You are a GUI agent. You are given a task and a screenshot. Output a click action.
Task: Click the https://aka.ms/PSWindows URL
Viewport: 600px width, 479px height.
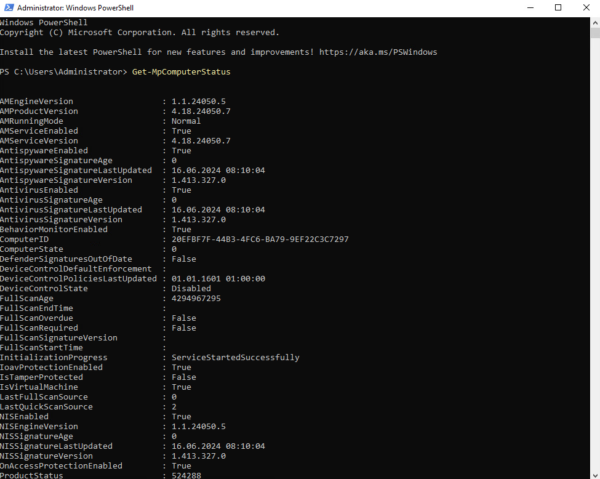[378, 52]
